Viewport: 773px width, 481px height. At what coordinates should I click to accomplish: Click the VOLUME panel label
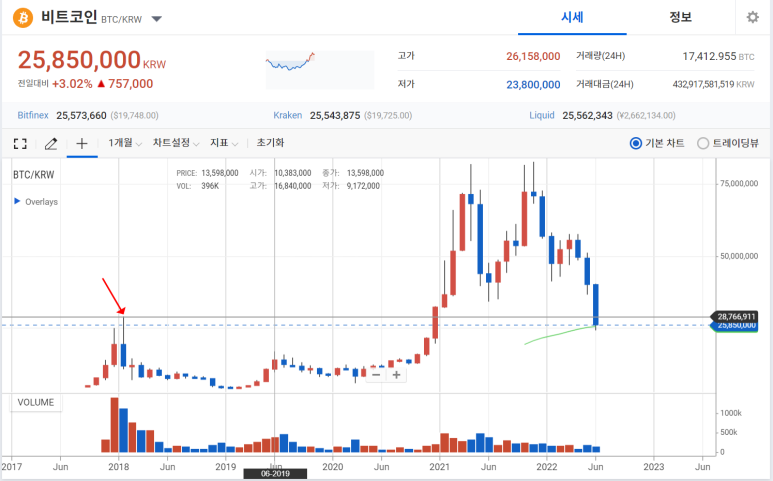pyautogui.click(x=36, y=403)
